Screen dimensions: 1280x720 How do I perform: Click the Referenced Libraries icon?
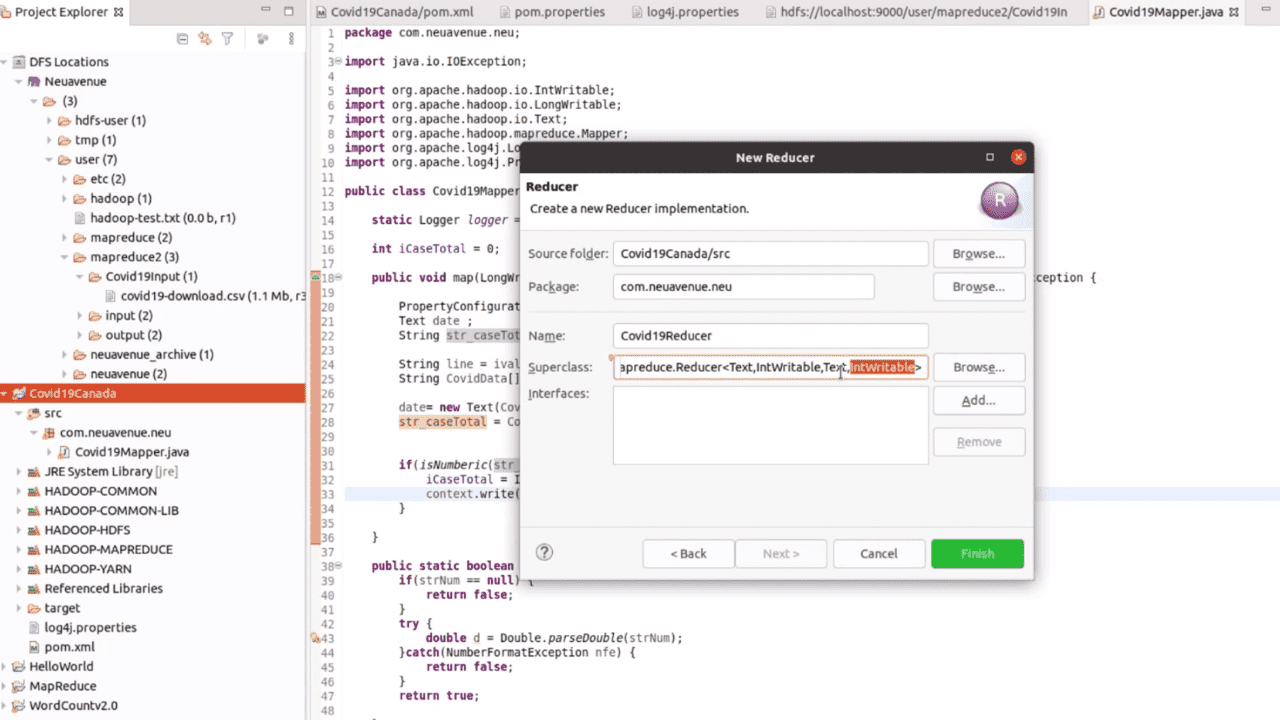(x=34, y=589)
